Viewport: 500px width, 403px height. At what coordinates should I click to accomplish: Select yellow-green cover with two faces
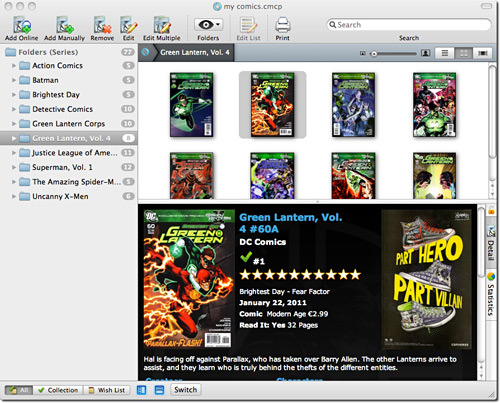point(434,176)
